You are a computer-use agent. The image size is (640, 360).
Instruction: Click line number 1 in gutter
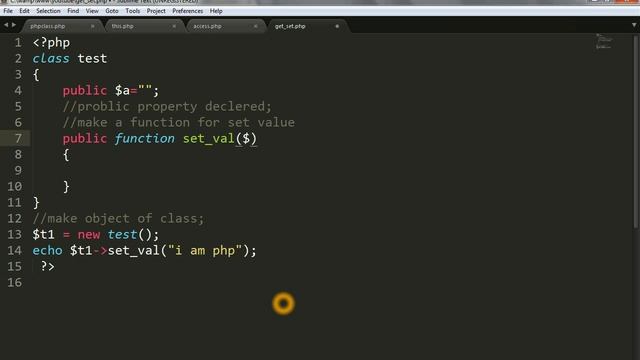coord(18,42)
